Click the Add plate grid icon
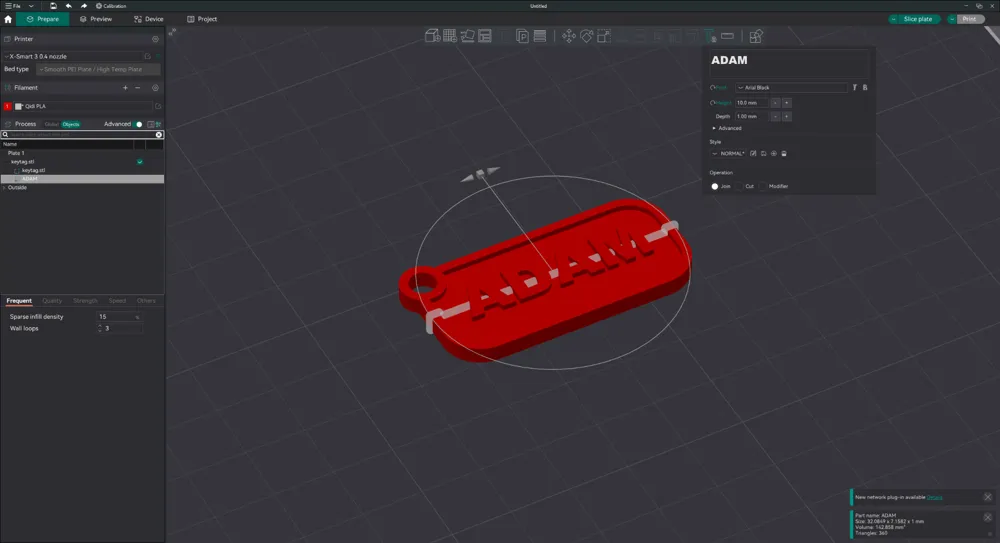The image size is (1000, 543). coord(450,36)
